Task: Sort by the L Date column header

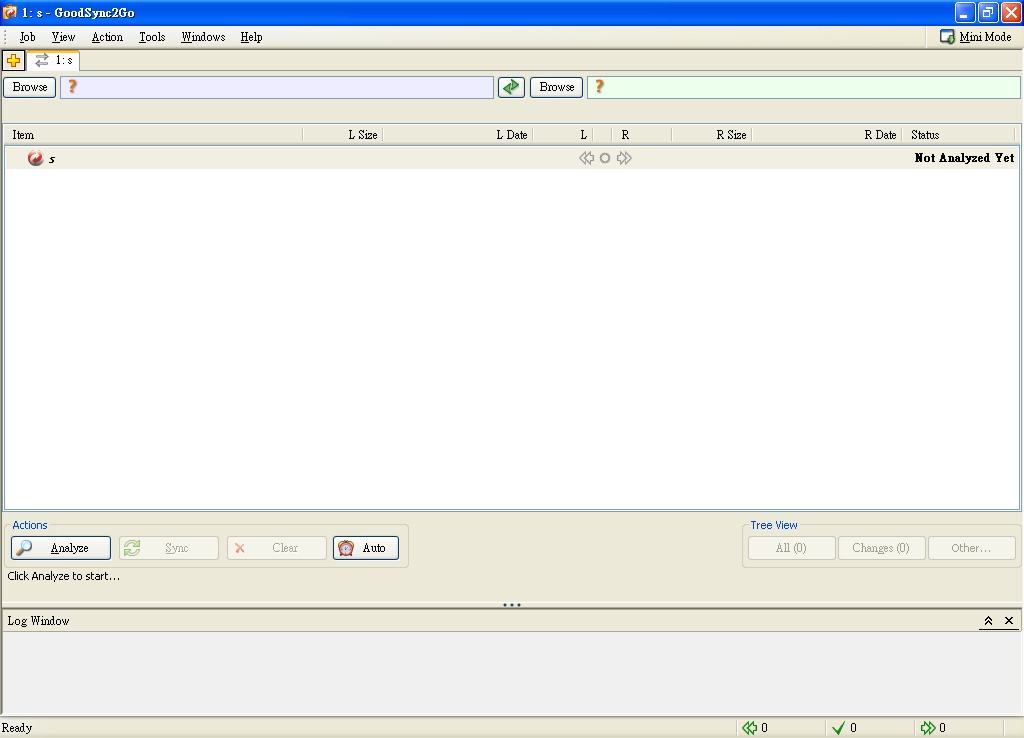Action: click(x=458, y=135)
